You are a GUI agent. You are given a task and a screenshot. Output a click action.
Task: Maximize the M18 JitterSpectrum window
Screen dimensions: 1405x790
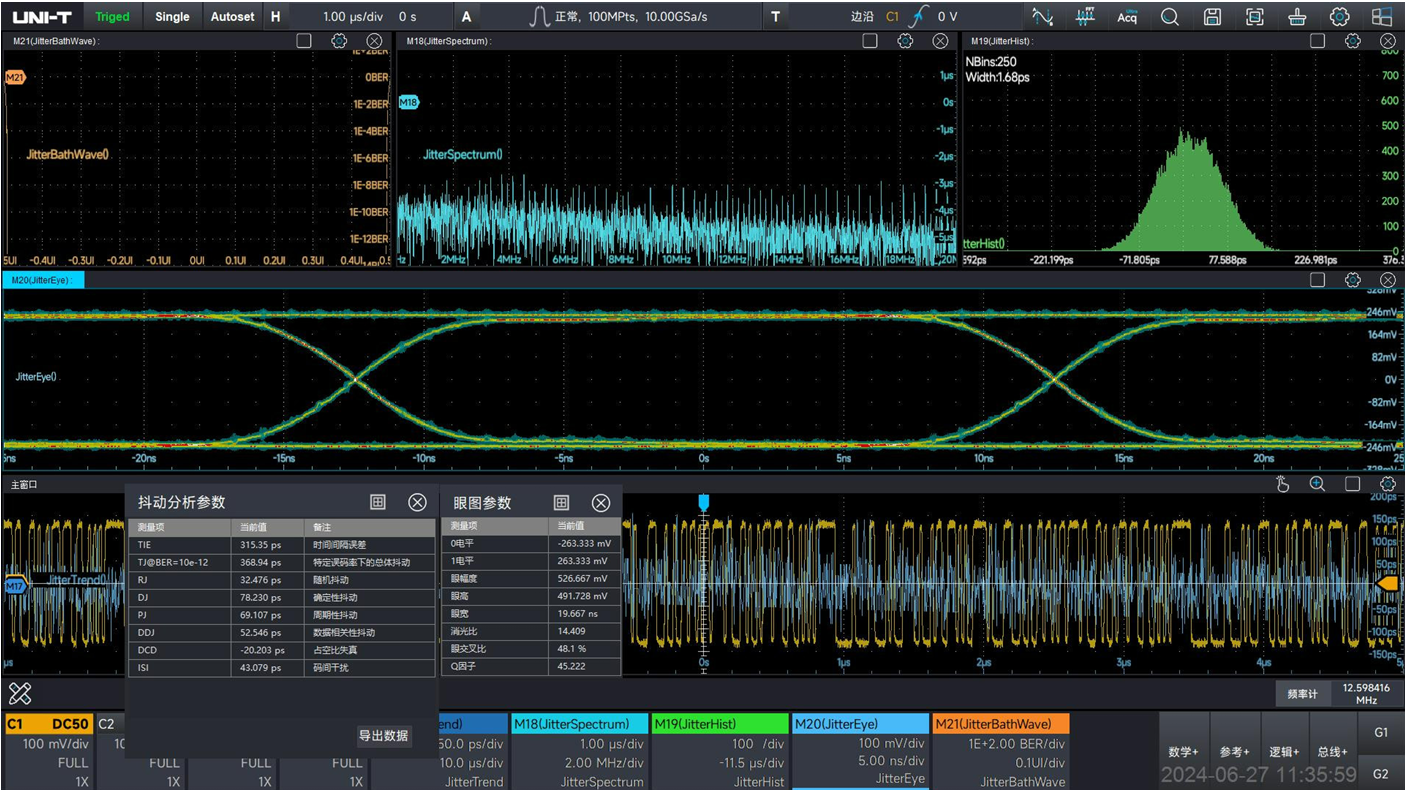tap(870, 41)
